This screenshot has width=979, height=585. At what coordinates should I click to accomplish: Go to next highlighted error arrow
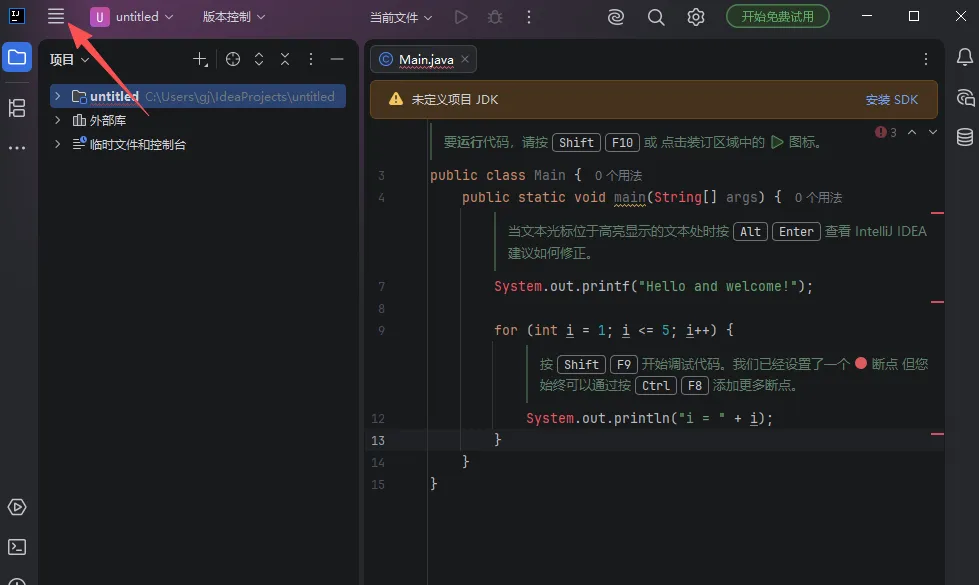[933, 132]
